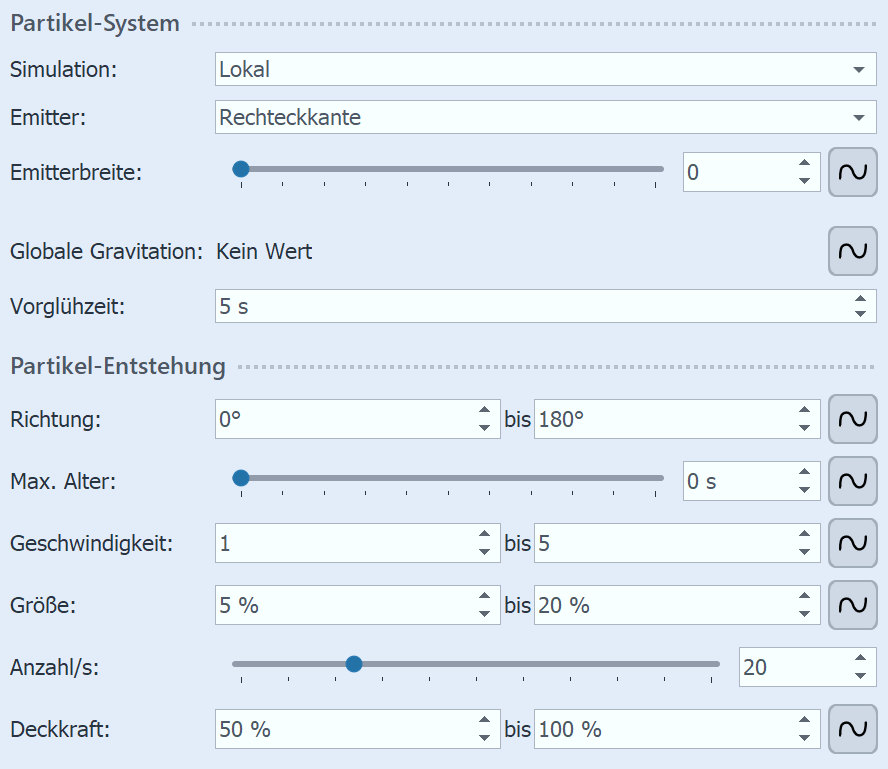Open the Deckkraft curve editor icon
This screenshot has width=888, height=769.
click(x=852, y=729)
